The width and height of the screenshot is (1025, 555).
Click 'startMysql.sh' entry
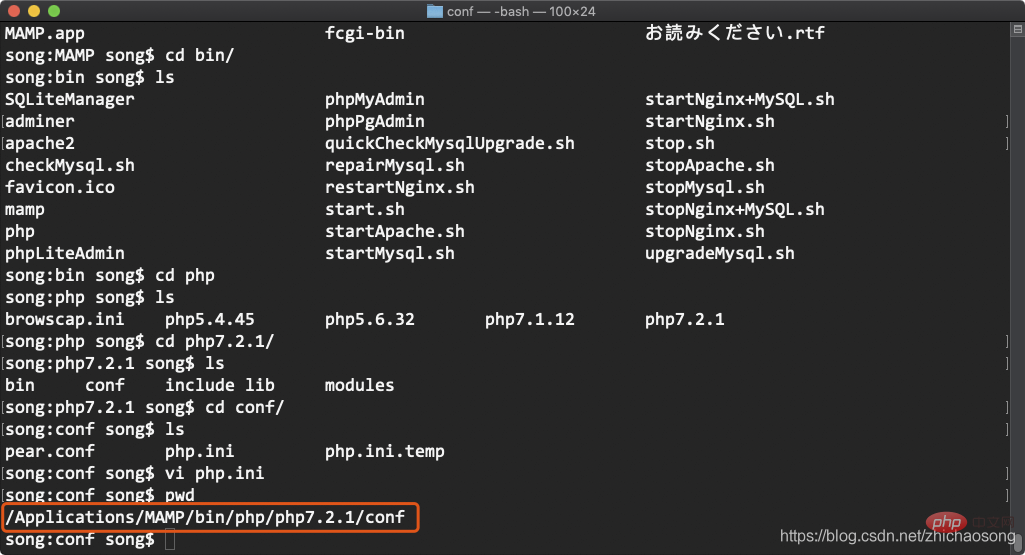[x=390, y=253]
